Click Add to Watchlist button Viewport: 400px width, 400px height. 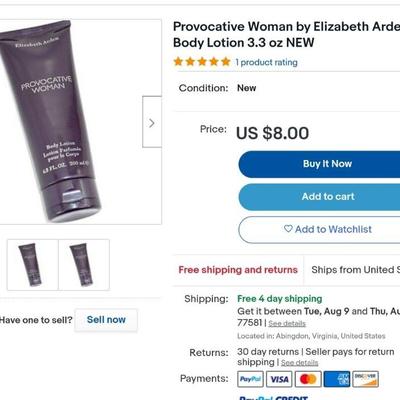pos(319,230)
